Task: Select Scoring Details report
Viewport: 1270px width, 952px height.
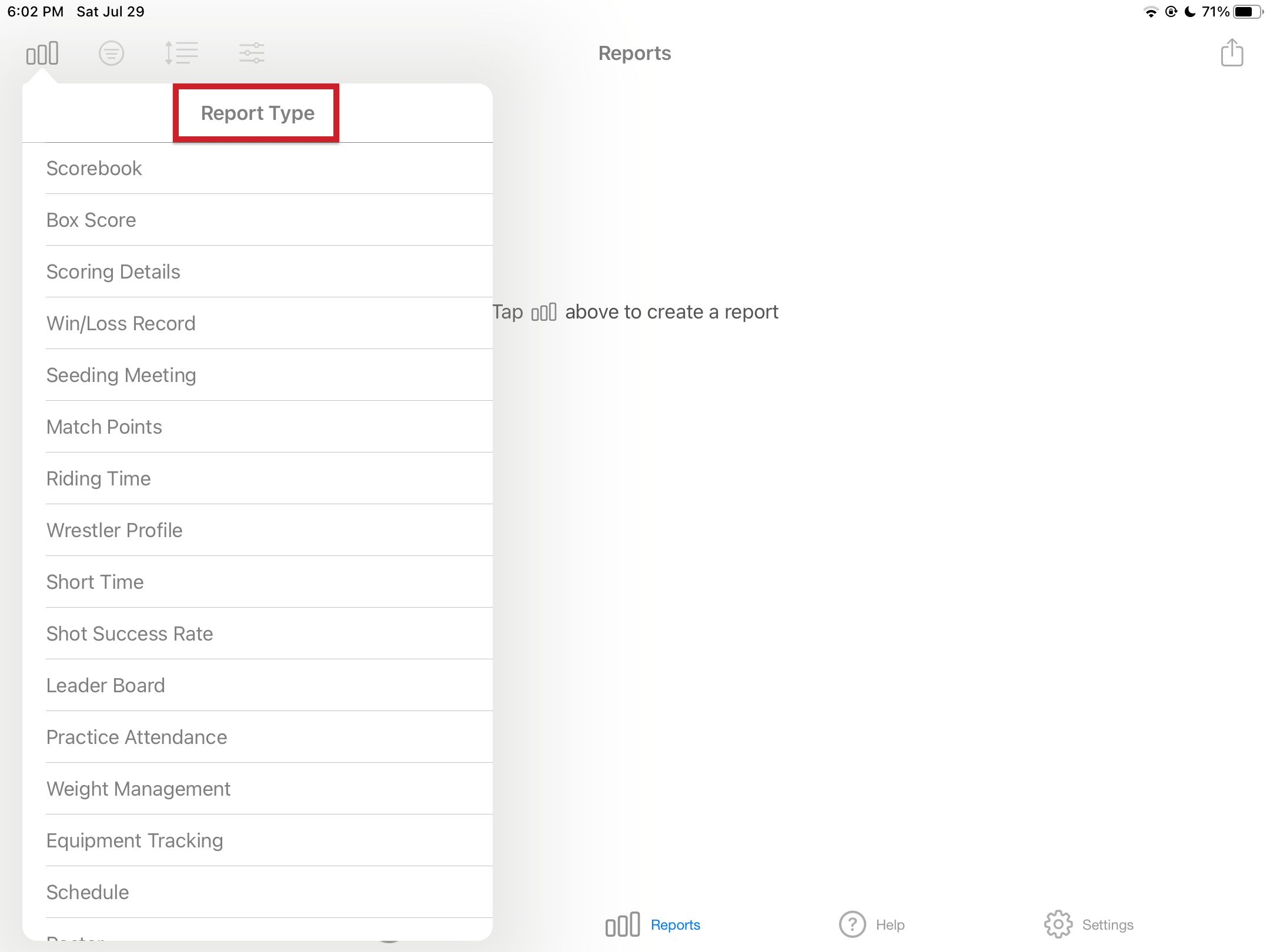Action: click(x=113, y=272)
